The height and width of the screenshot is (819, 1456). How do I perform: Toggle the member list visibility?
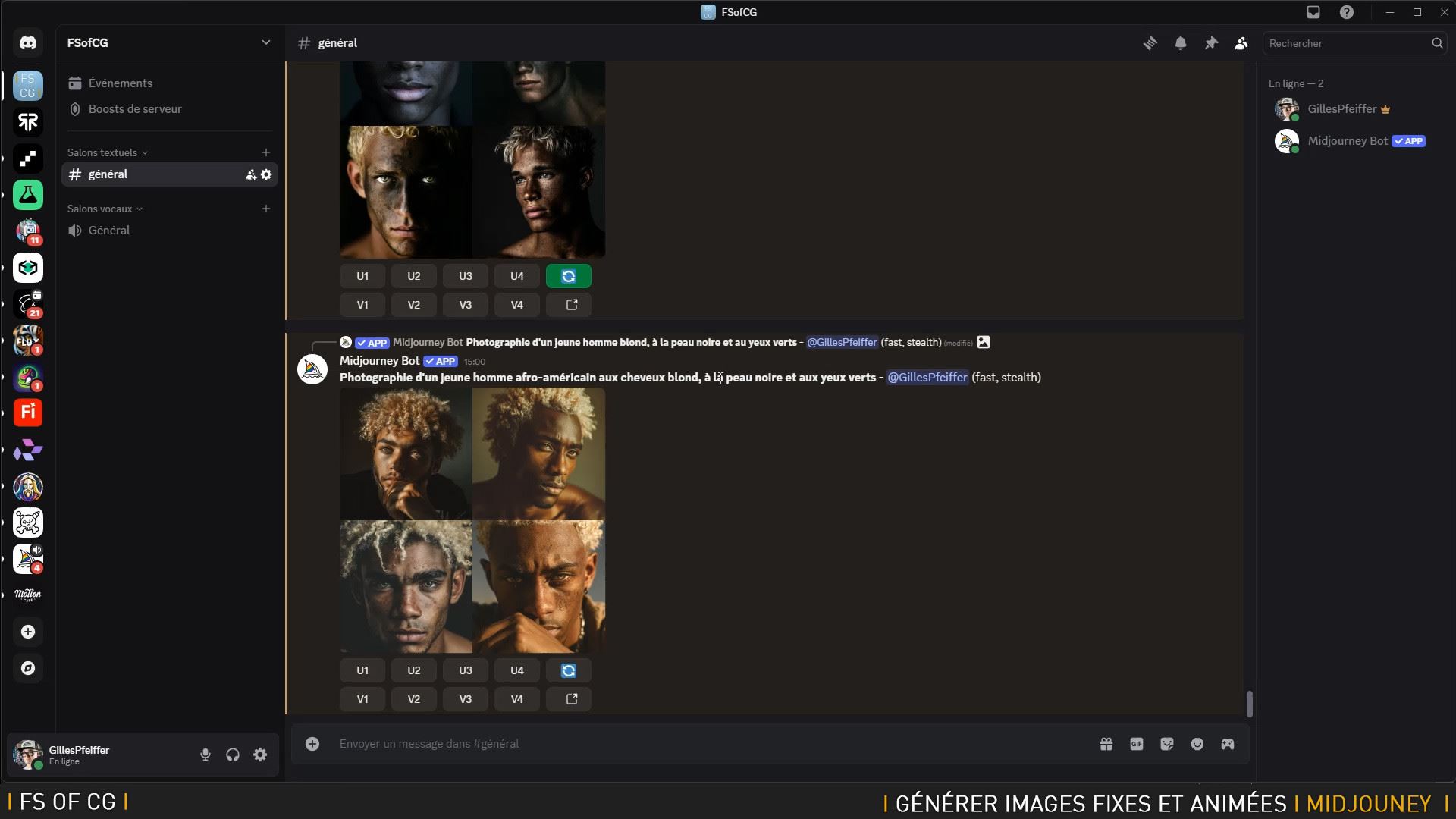pos(1241,43)
